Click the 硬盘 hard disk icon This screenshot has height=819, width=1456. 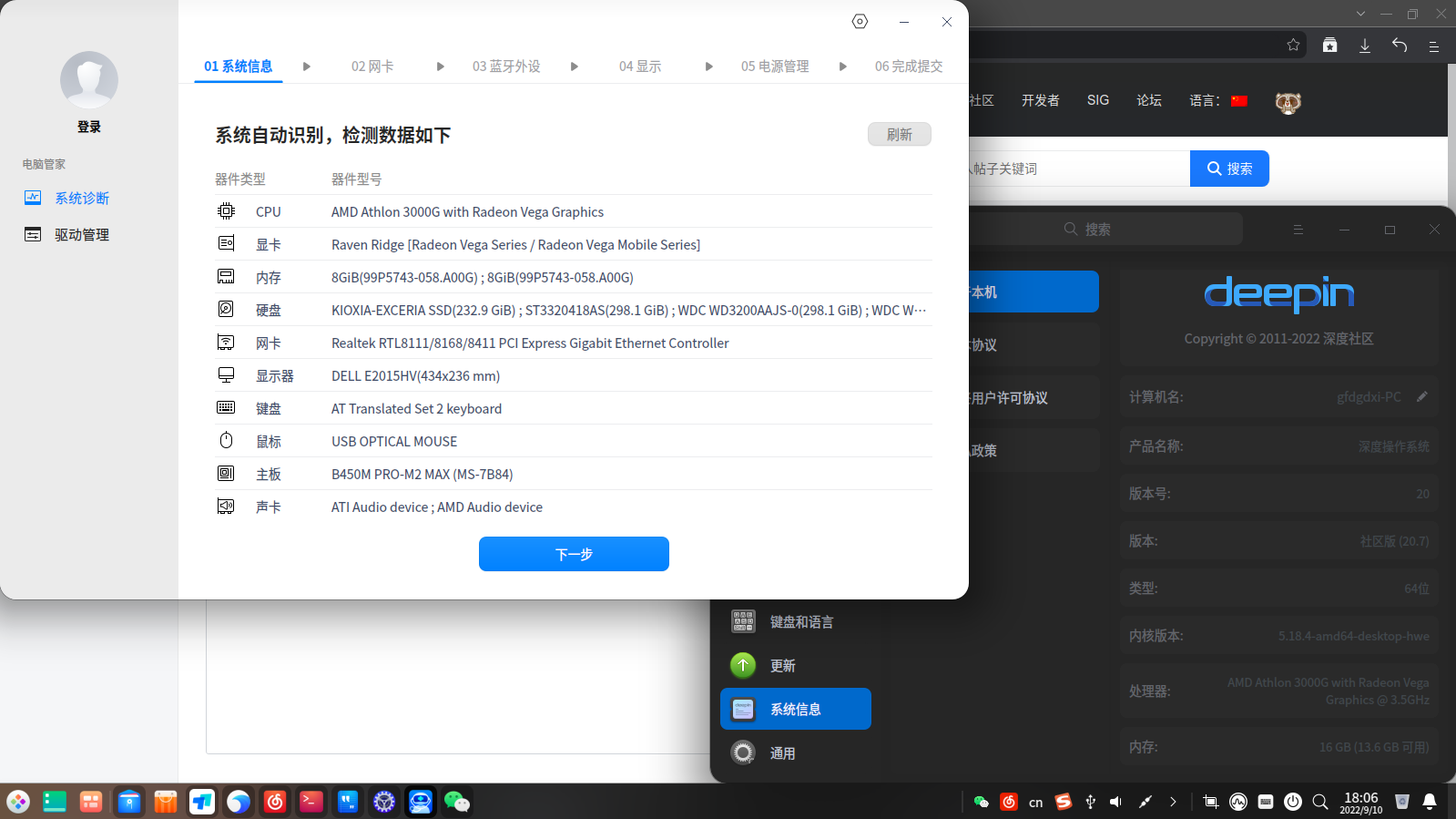pos(226,310)
